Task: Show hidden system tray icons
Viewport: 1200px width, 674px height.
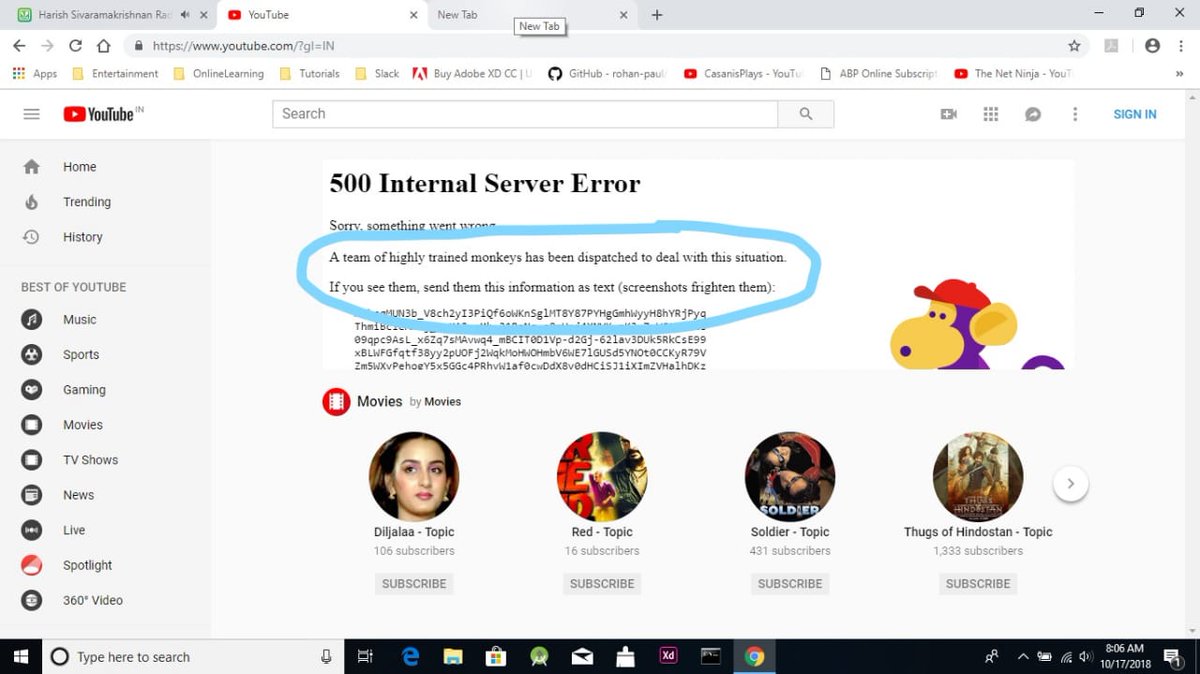Action: (x=1022, y=657)
